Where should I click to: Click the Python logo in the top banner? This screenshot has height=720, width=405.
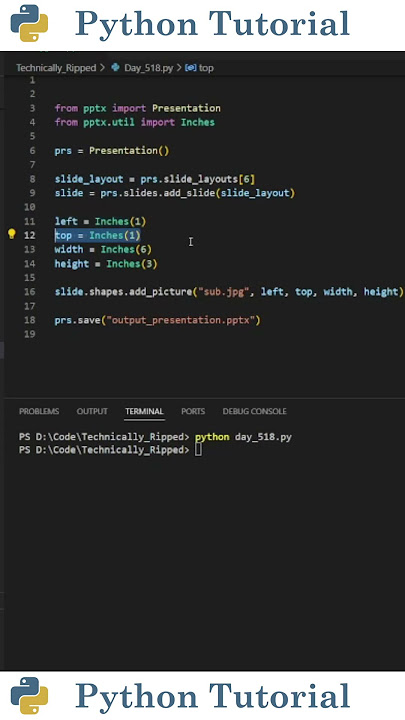coord(29,23)
